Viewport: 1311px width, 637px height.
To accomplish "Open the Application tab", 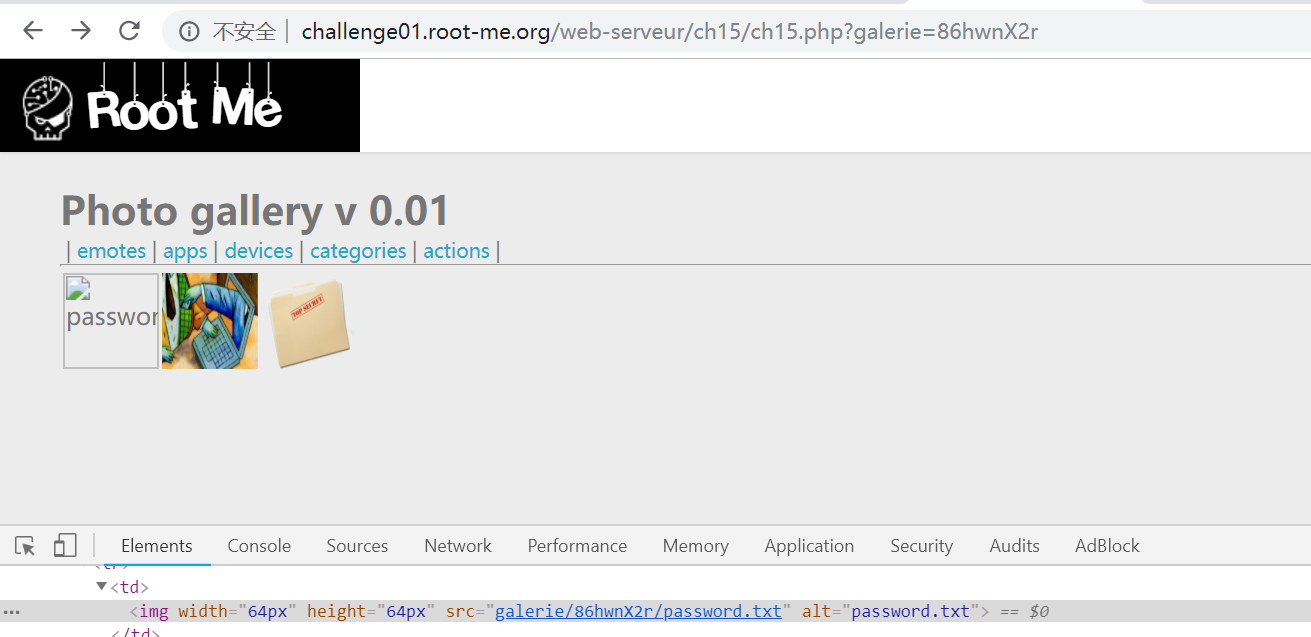I will click(809, 546).
